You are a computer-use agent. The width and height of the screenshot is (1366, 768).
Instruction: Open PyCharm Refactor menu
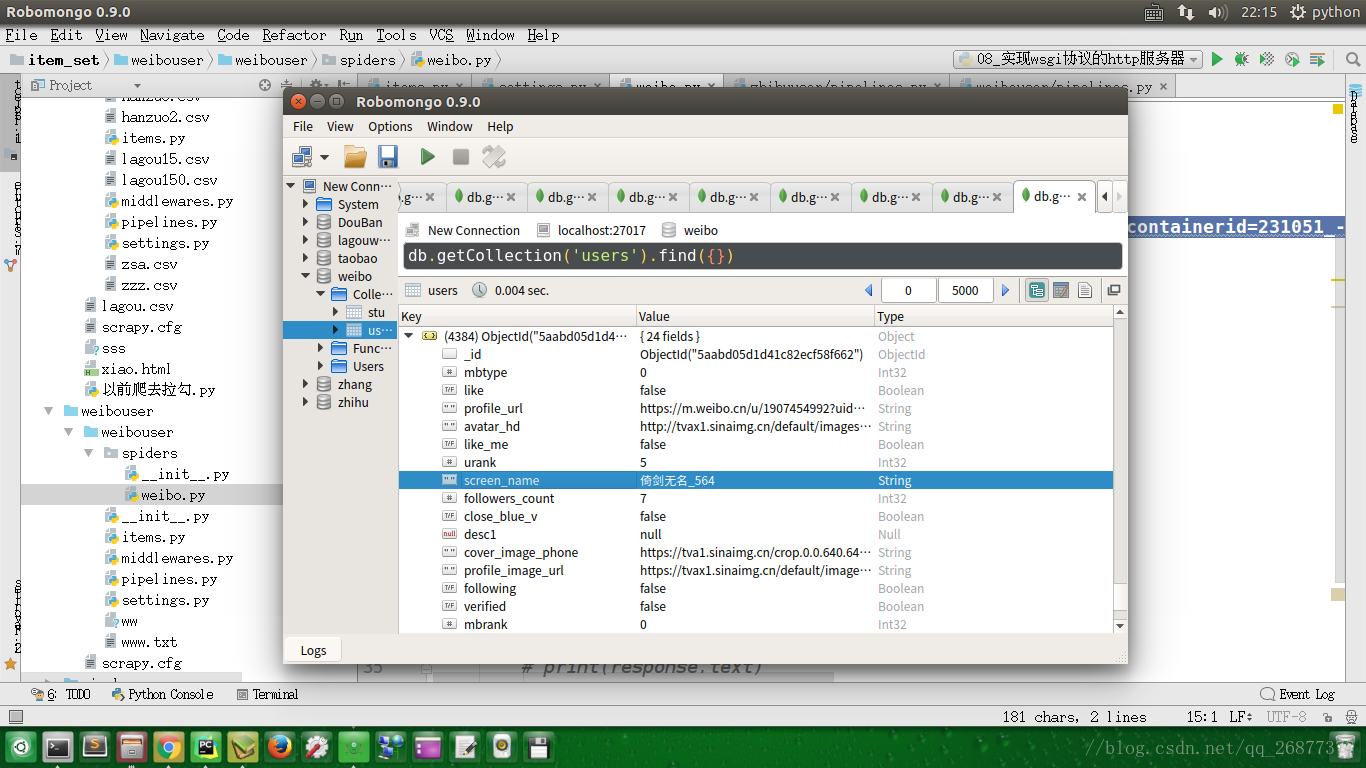[294, 35]
